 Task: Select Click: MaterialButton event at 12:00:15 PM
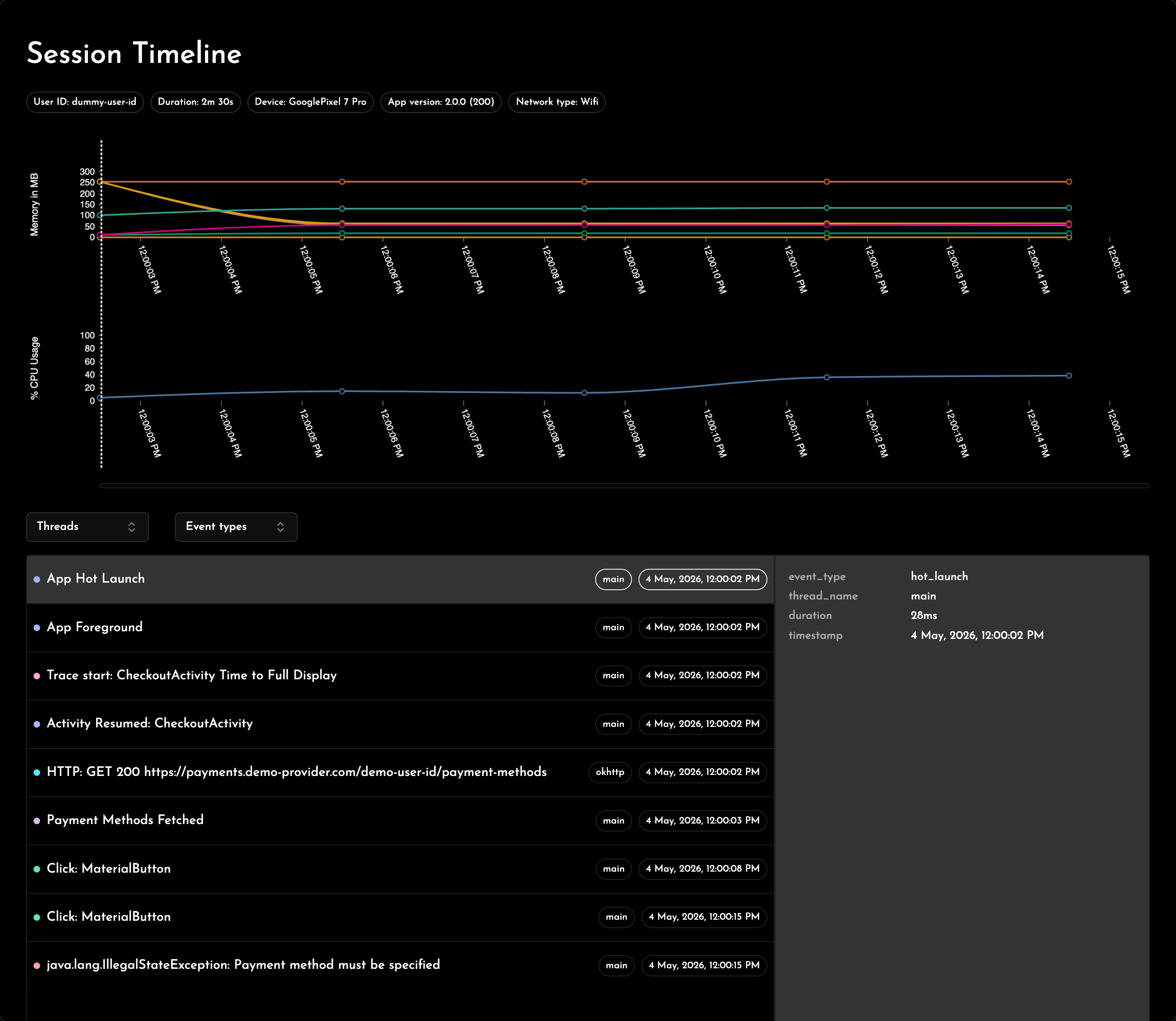(400, 917)
